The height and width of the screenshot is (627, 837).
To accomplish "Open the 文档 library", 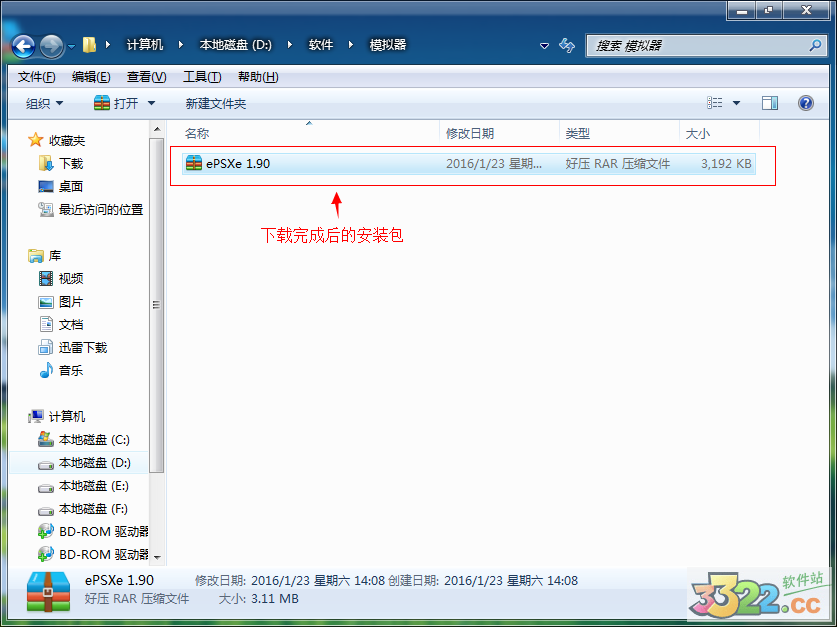I will (x=61, y=324).
